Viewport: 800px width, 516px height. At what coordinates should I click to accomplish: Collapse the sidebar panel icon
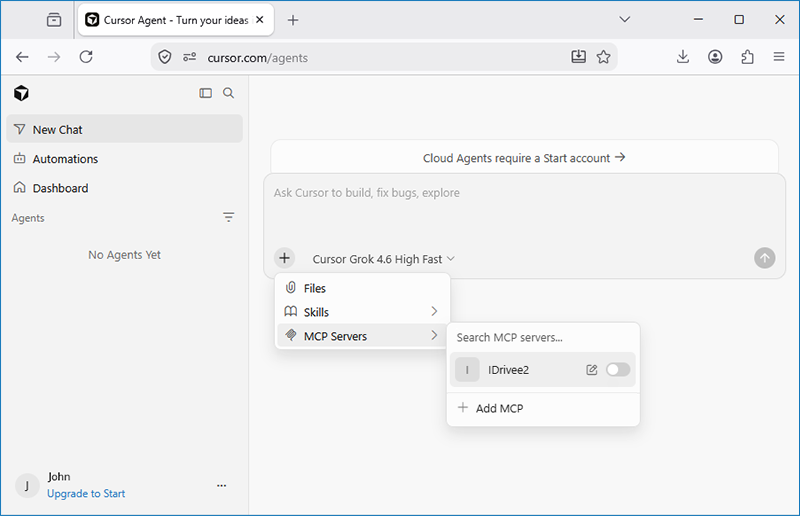[206, 93]
